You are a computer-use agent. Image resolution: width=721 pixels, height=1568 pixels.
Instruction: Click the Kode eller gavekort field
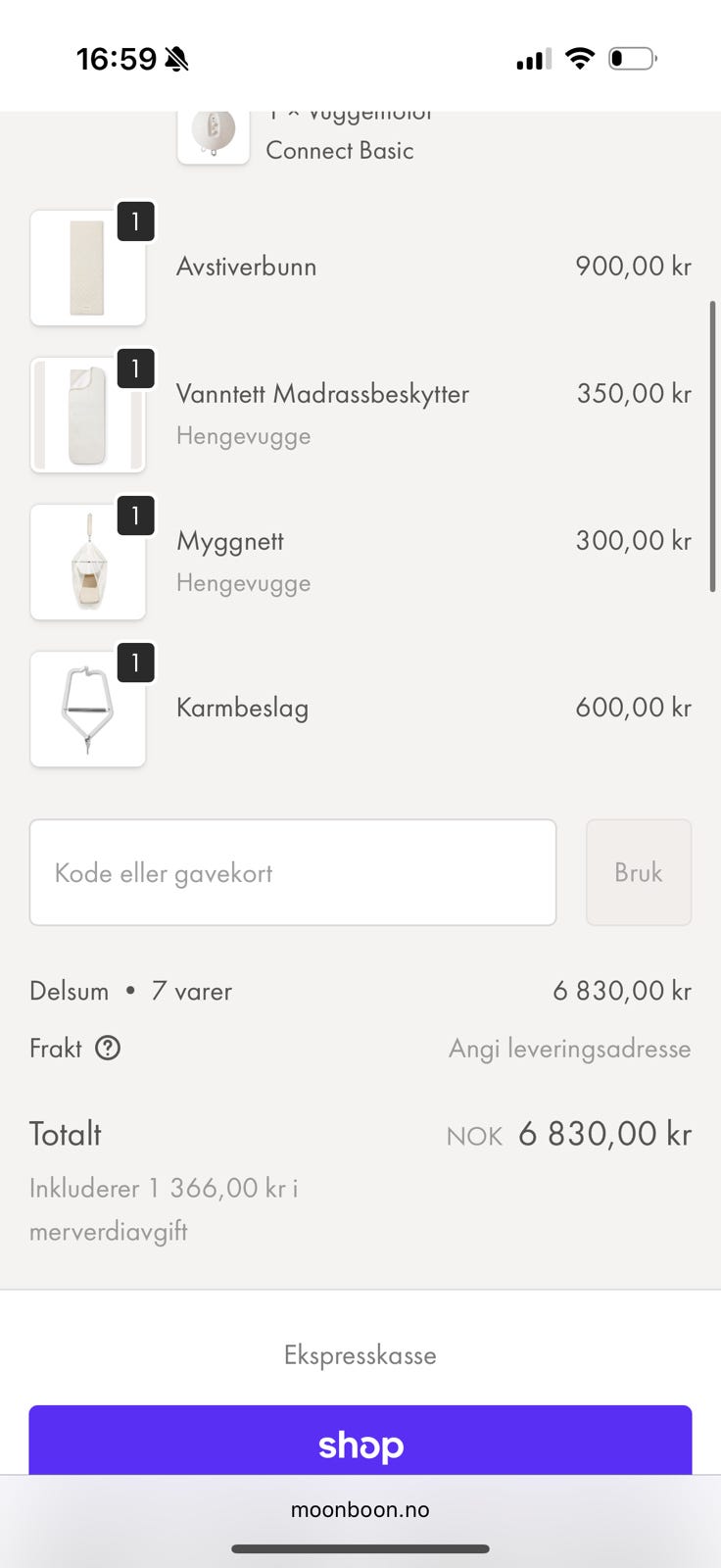(293, 872)
